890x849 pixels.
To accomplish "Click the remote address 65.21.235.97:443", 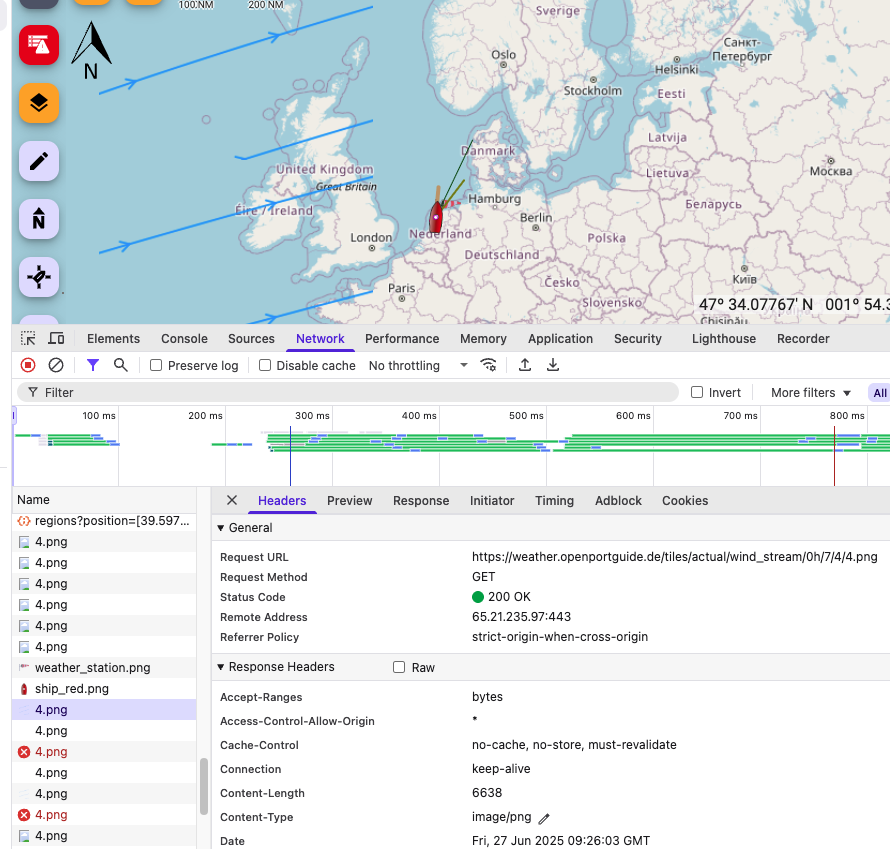I will 521,616.
